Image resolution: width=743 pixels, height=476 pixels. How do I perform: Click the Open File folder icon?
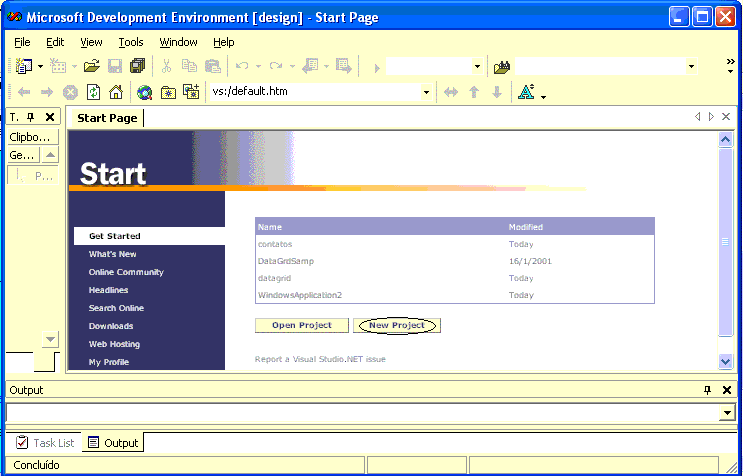pyautogui.click(x=92, y=66)
